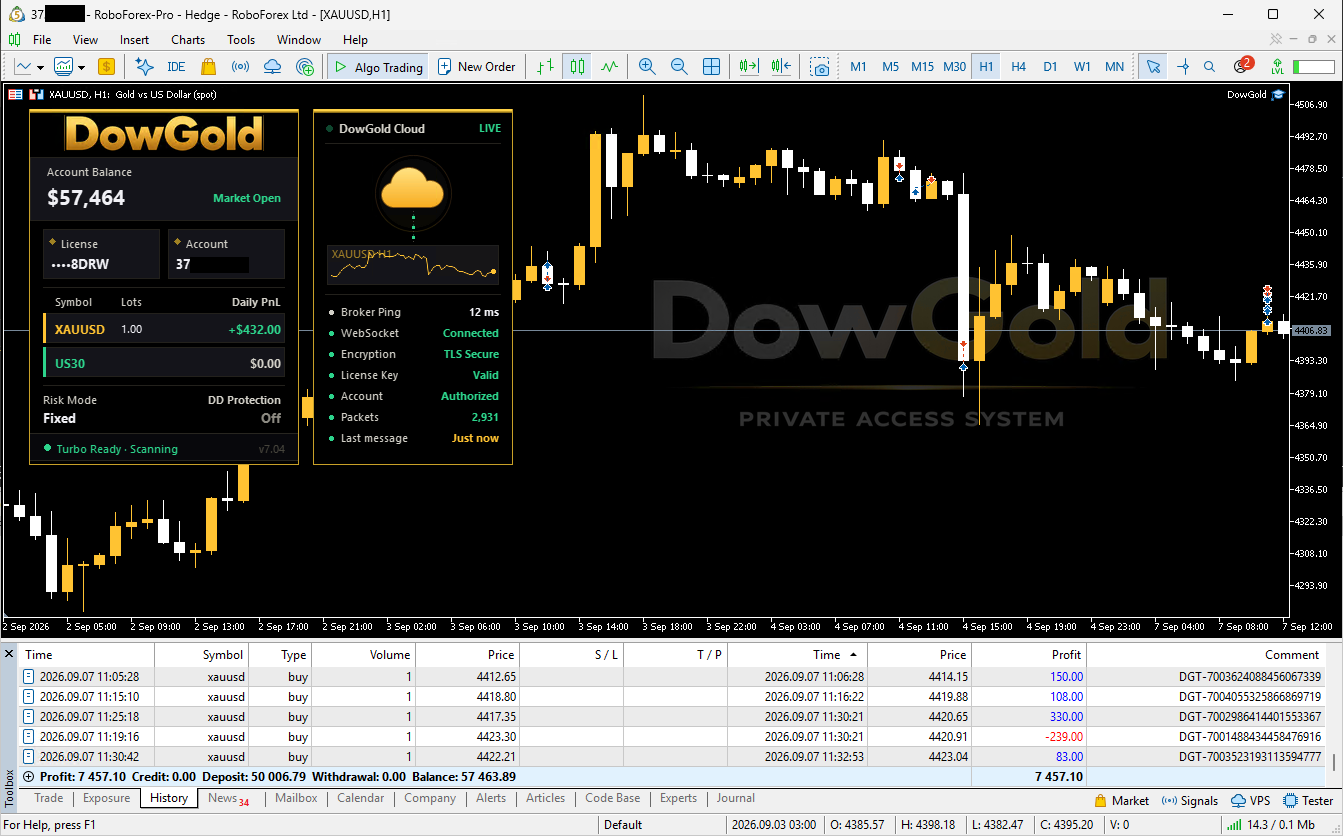Click the Market shortcut in toolbox footer
1343x838 pixels.
click(1122, 801)
